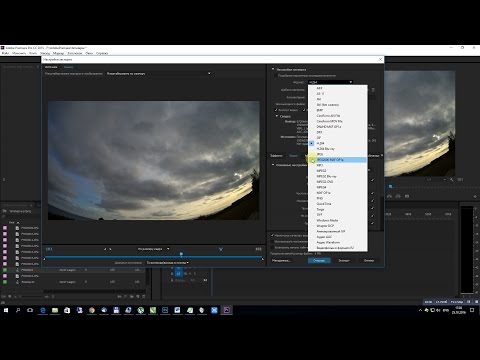This screenshot has height=360, width=480.
Task: Open the program monitor wrench settings
Action: [452, 180]
